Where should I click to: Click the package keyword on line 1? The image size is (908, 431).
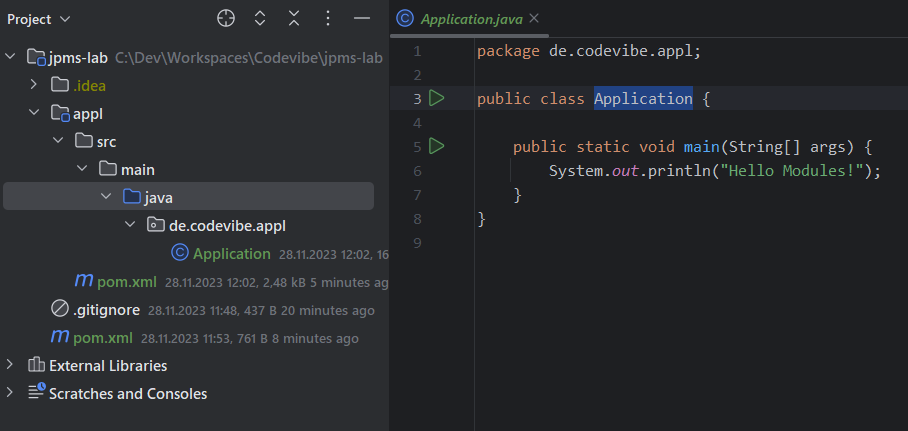(508, 52)
